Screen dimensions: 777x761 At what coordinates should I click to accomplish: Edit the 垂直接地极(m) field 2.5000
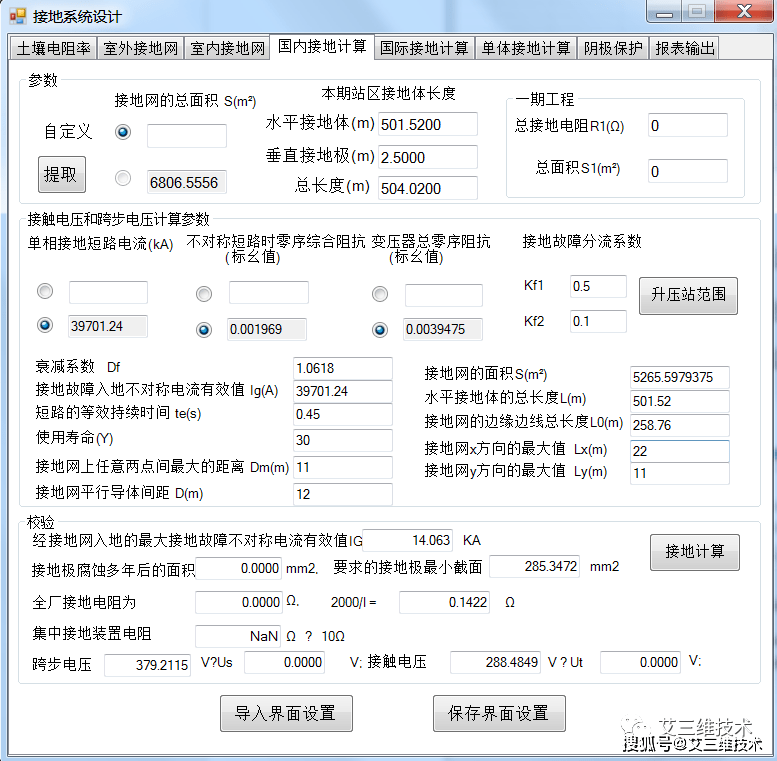click(428, 157)
